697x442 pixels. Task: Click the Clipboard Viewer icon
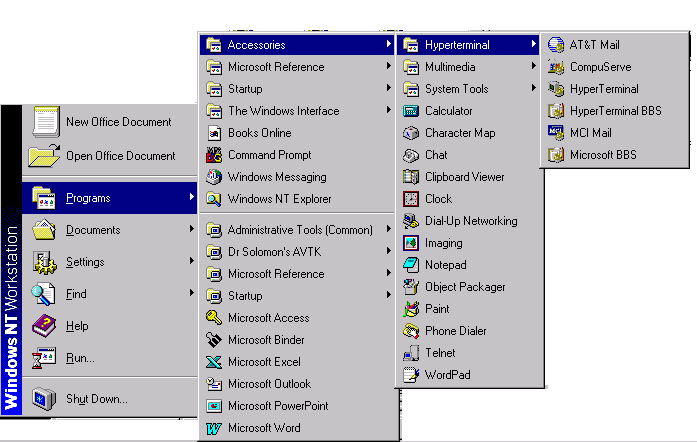pyautogui.click(x=411, y=177)
